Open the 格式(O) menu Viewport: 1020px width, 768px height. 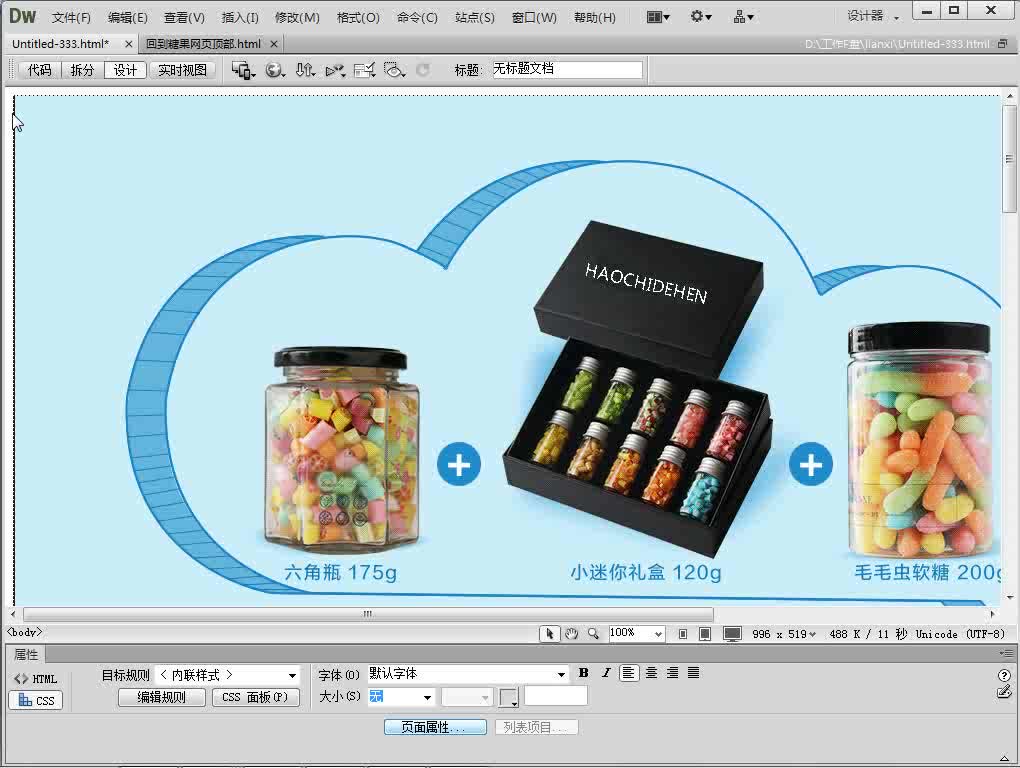[x=358, y=18]
